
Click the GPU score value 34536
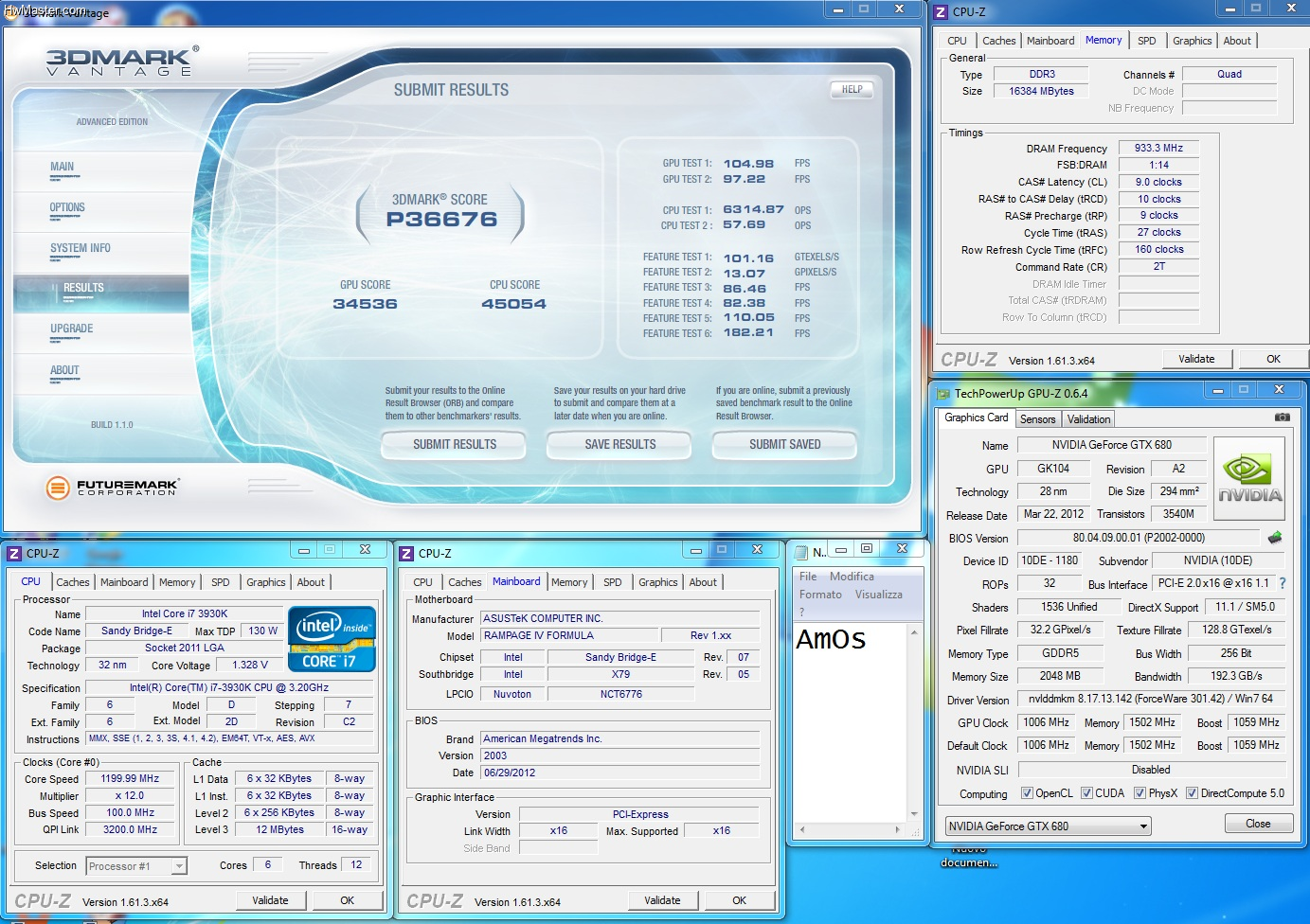365,304
